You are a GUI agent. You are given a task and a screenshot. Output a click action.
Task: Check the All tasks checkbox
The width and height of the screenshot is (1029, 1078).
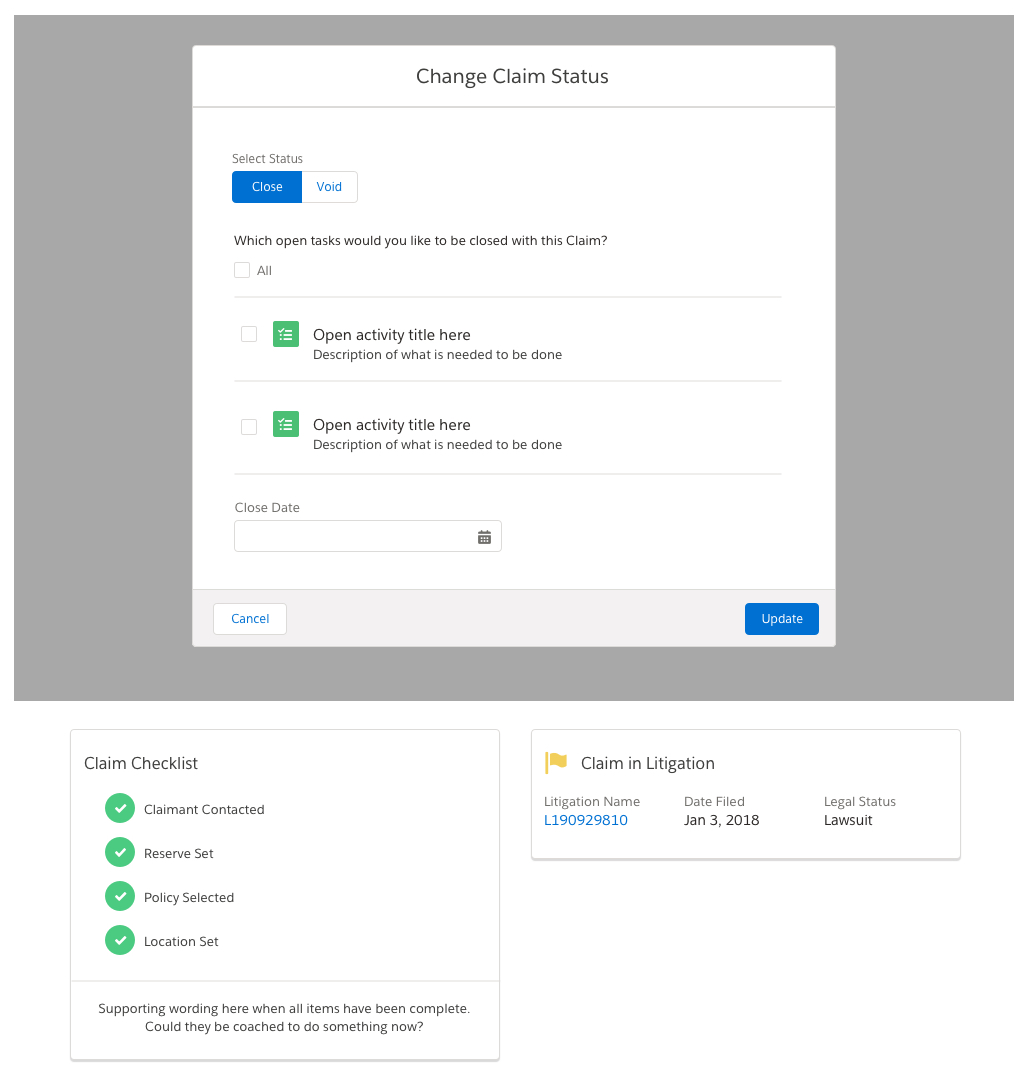click(242, 270)
